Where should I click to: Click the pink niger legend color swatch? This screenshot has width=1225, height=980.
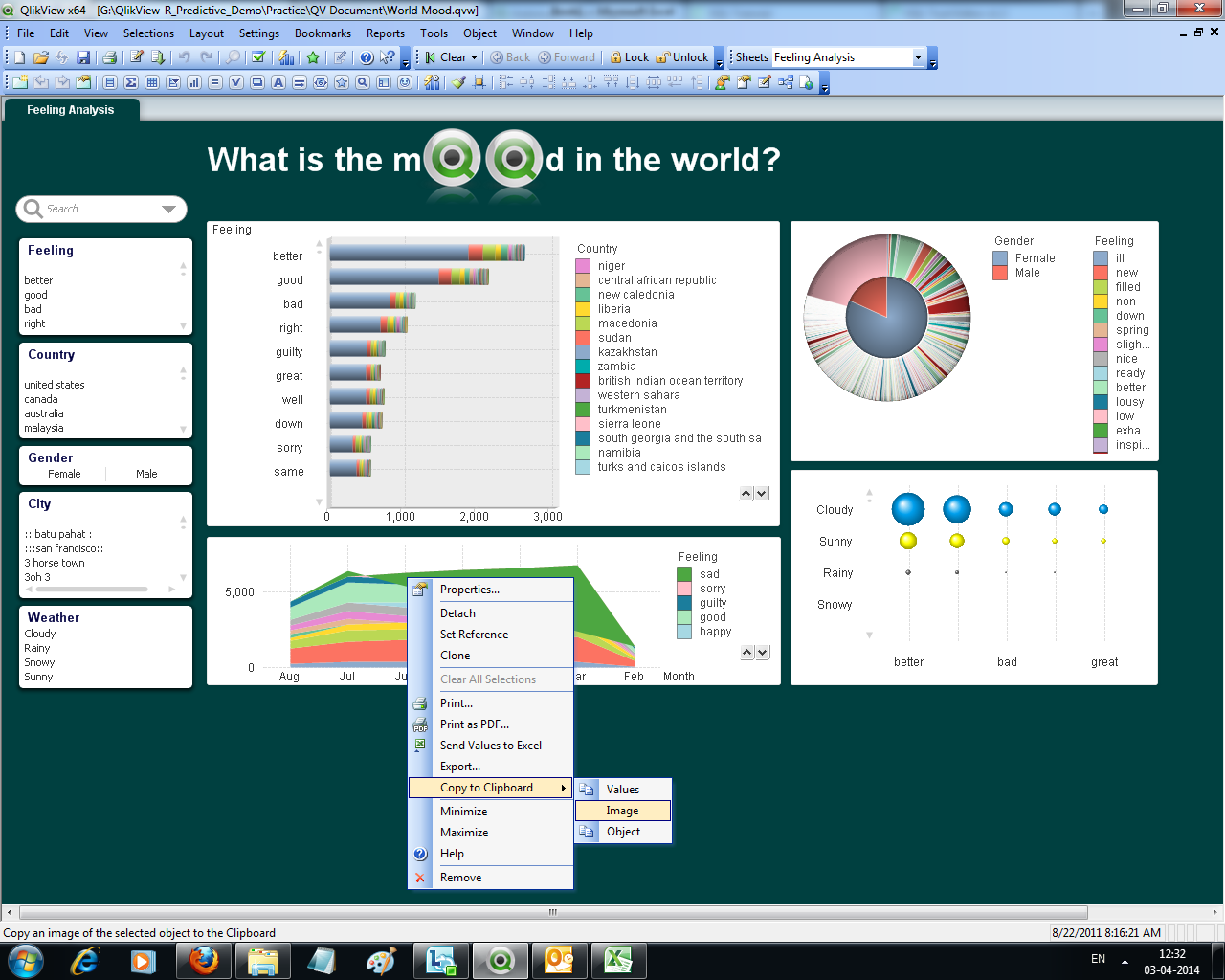pyautogui.click(x=583, y=265)
